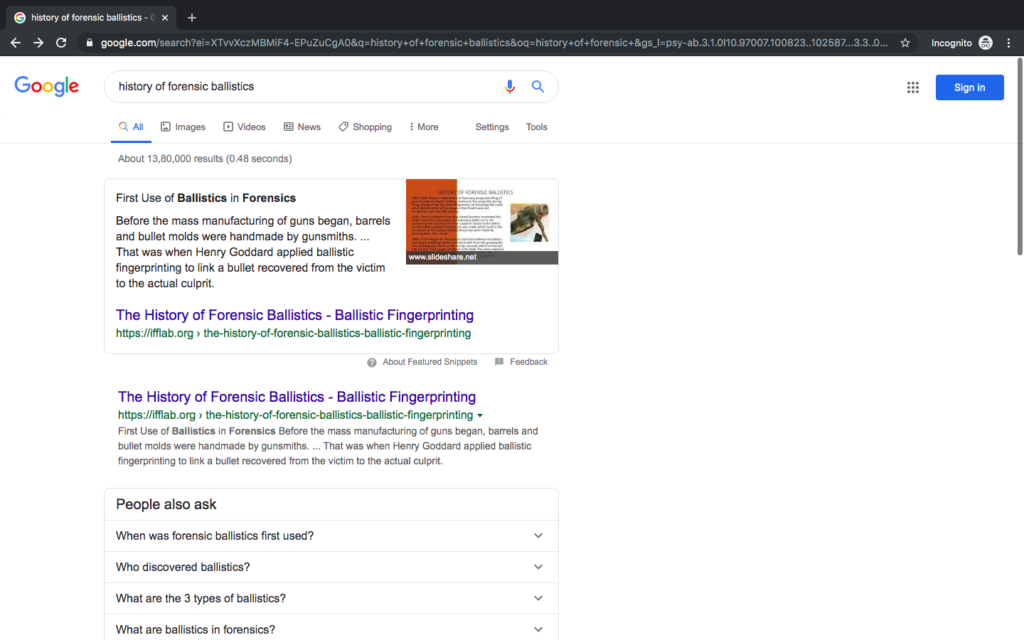Image resolution: width=1024 pixels, height=640 pixels.
Task: Expand 'What are ballistics in forensics?'
Action: [331, 628]
